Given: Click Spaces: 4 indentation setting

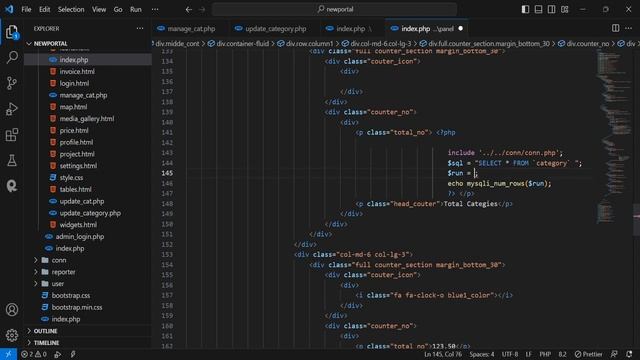Looking at the screenshot, I should click(482, 354).
